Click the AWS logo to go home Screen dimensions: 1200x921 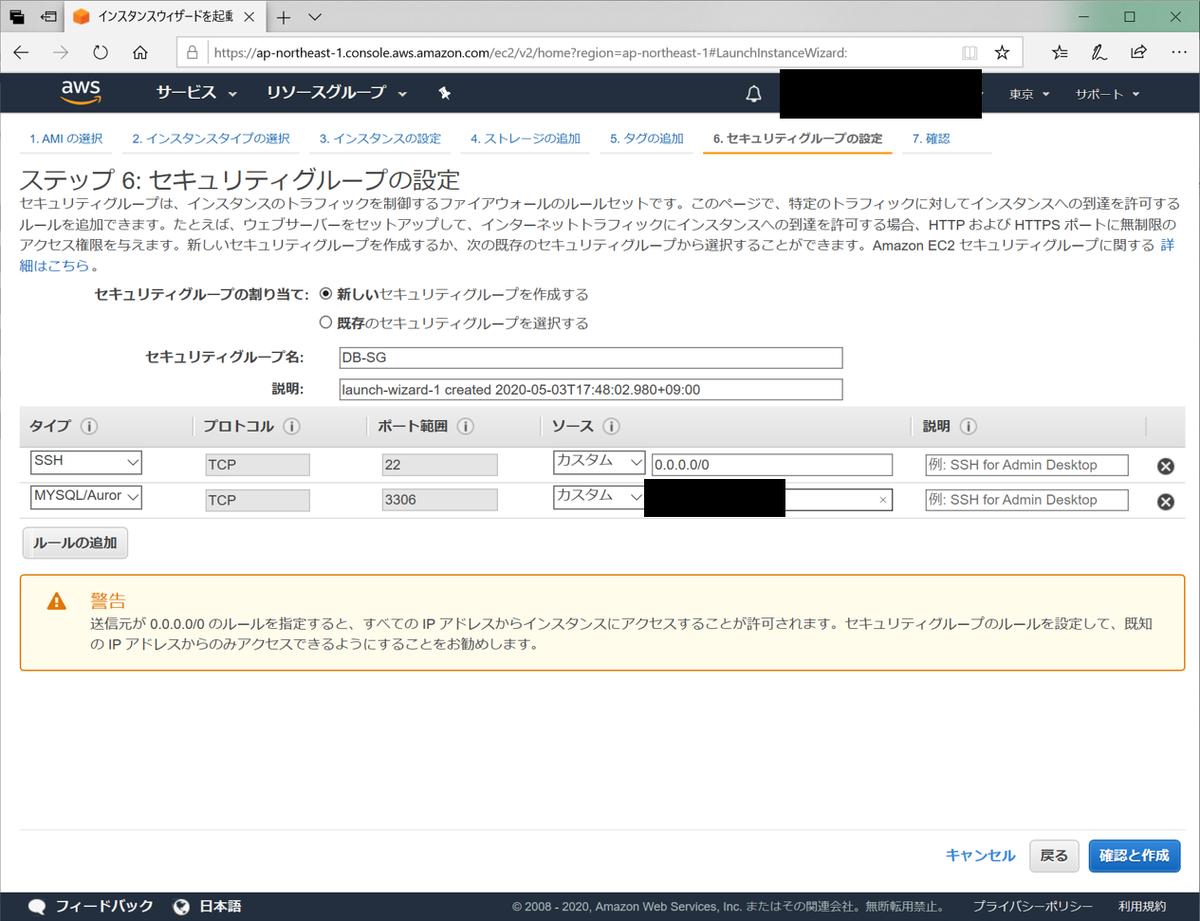(79, 92)
